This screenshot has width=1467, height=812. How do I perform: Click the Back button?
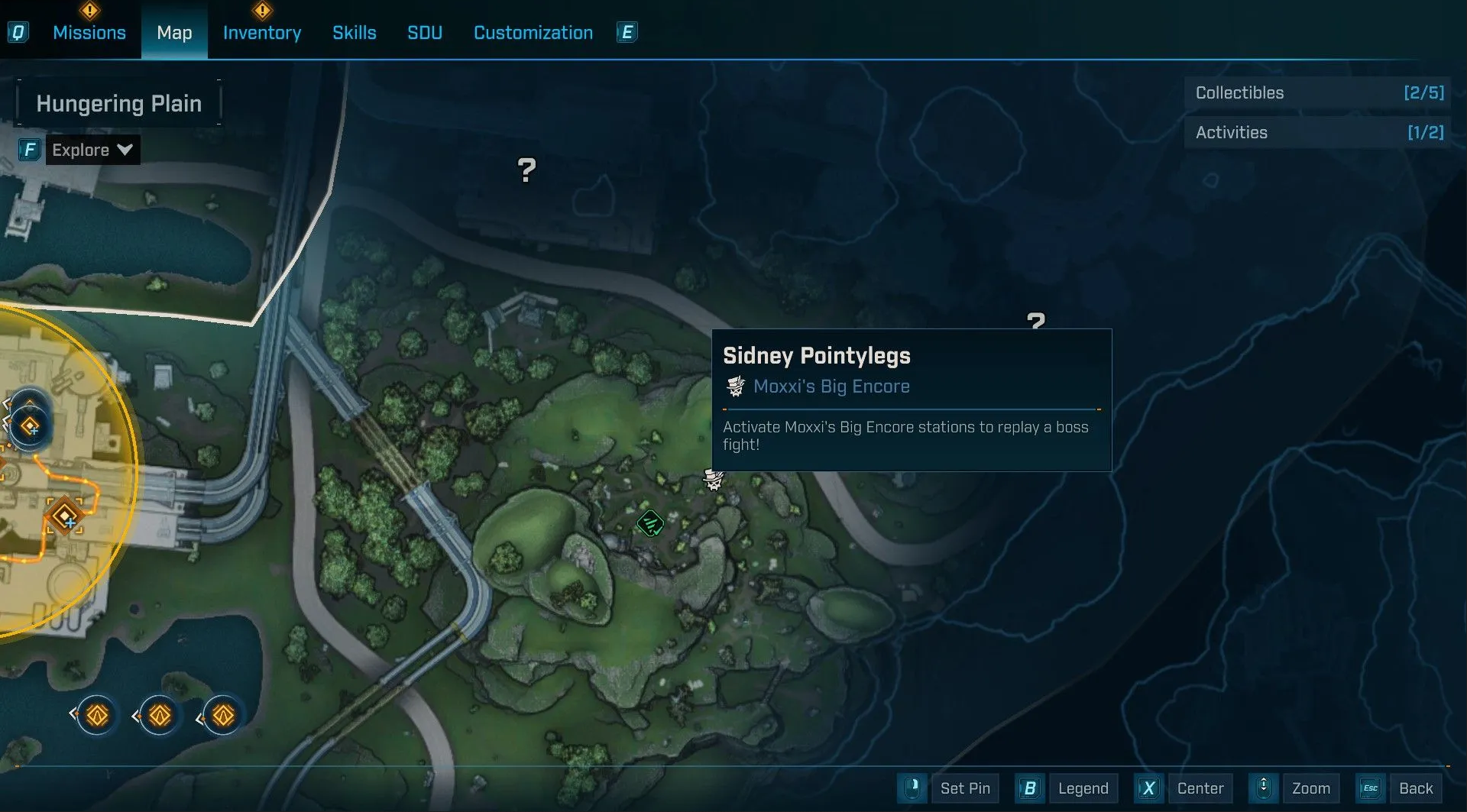tap(1416, 788)
